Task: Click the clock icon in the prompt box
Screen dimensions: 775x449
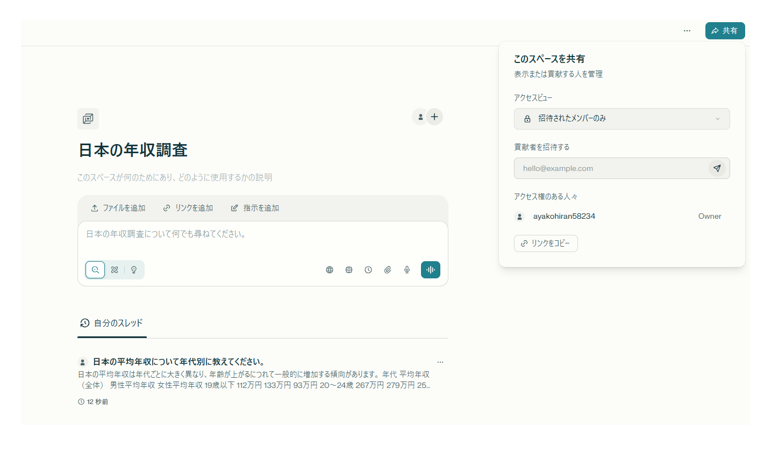Action: (368, 270)
